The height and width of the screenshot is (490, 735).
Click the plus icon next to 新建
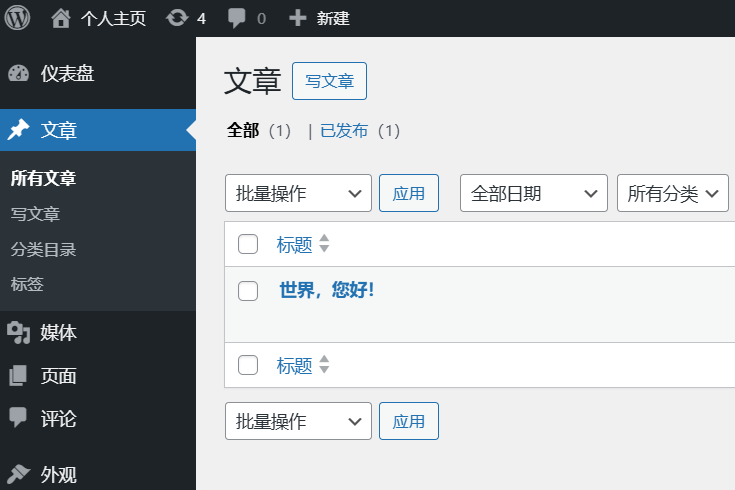[x=298, y=18]
